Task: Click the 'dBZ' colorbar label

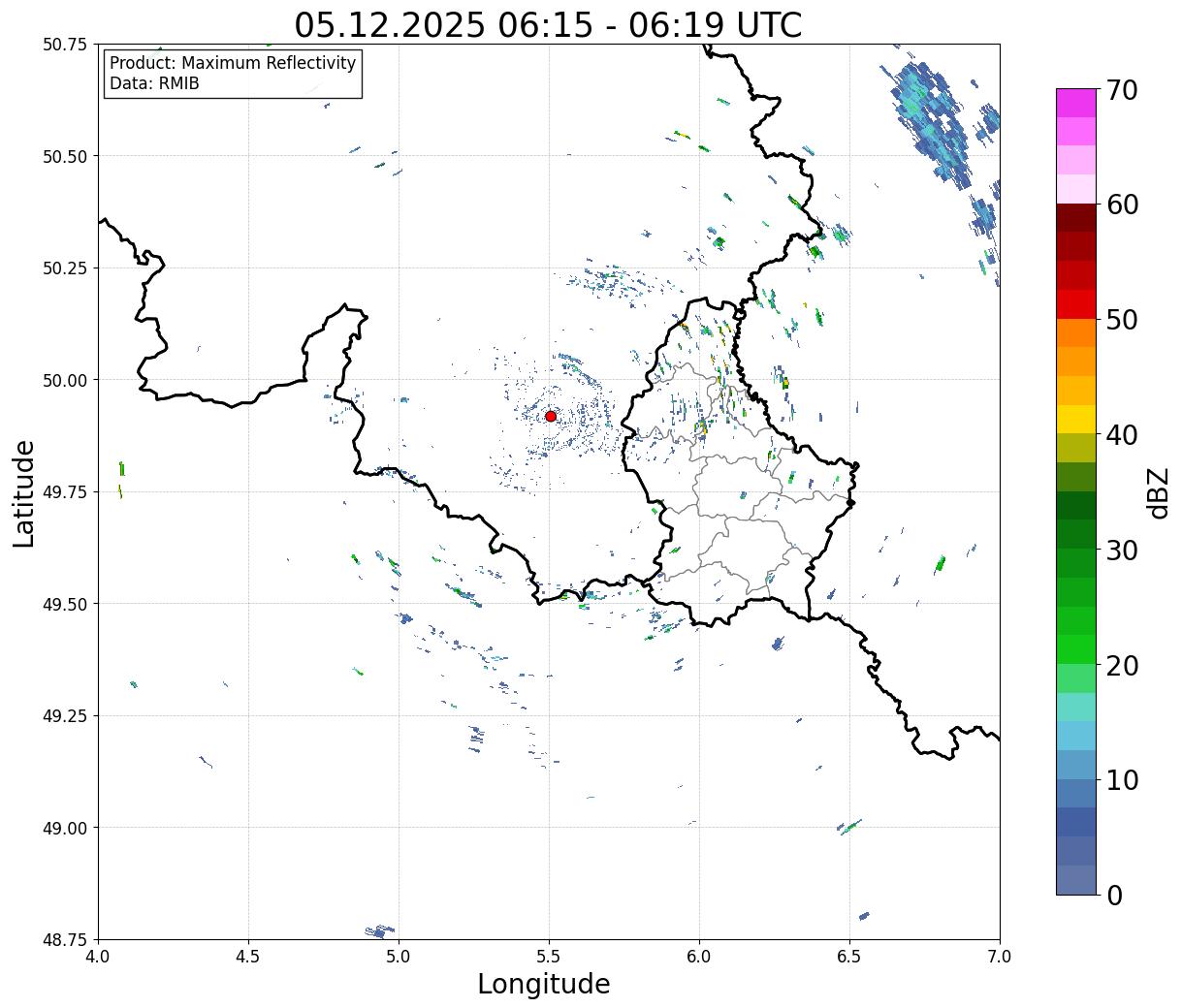Action: [x=1158, y=492]
